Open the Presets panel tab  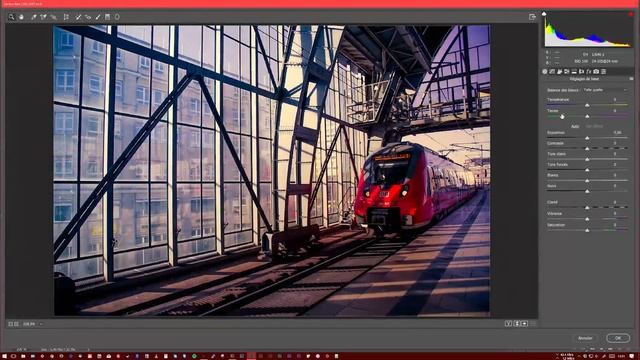pos(604,71)
